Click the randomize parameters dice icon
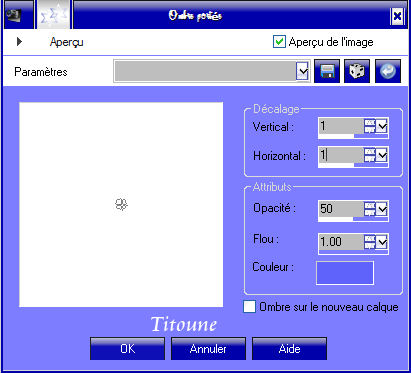This screenshot has height=373, width=411. tap(357, 71)
